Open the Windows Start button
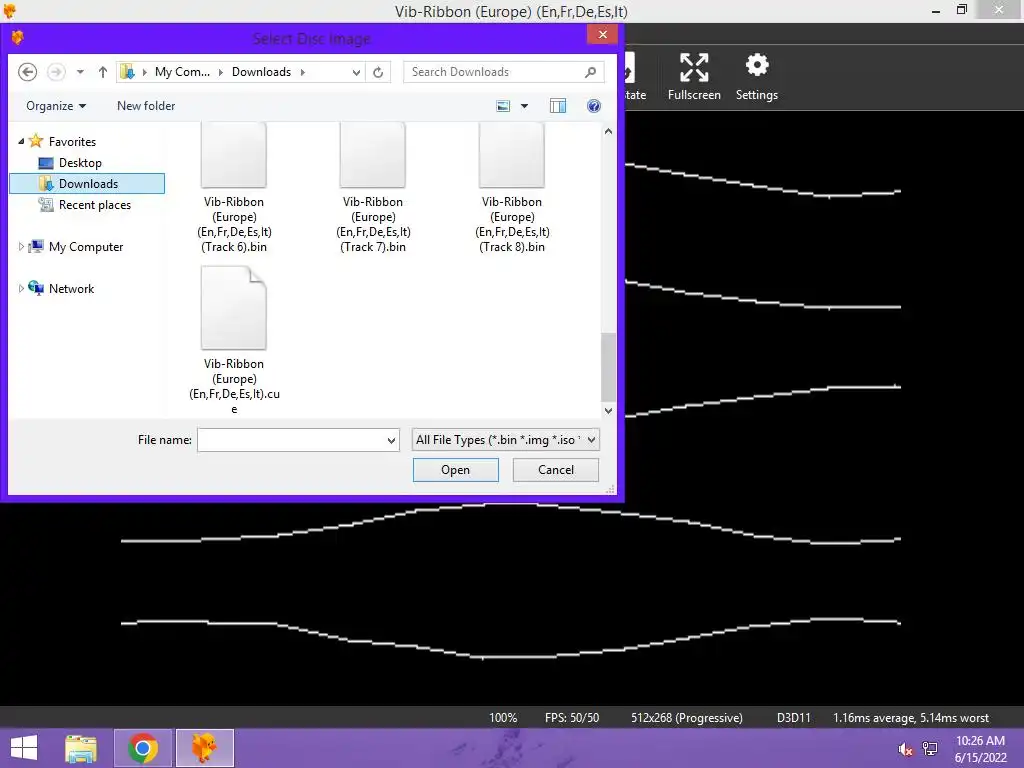This screenshot has height=768, width=1024. pyautogui.click(x=24, y=748)
